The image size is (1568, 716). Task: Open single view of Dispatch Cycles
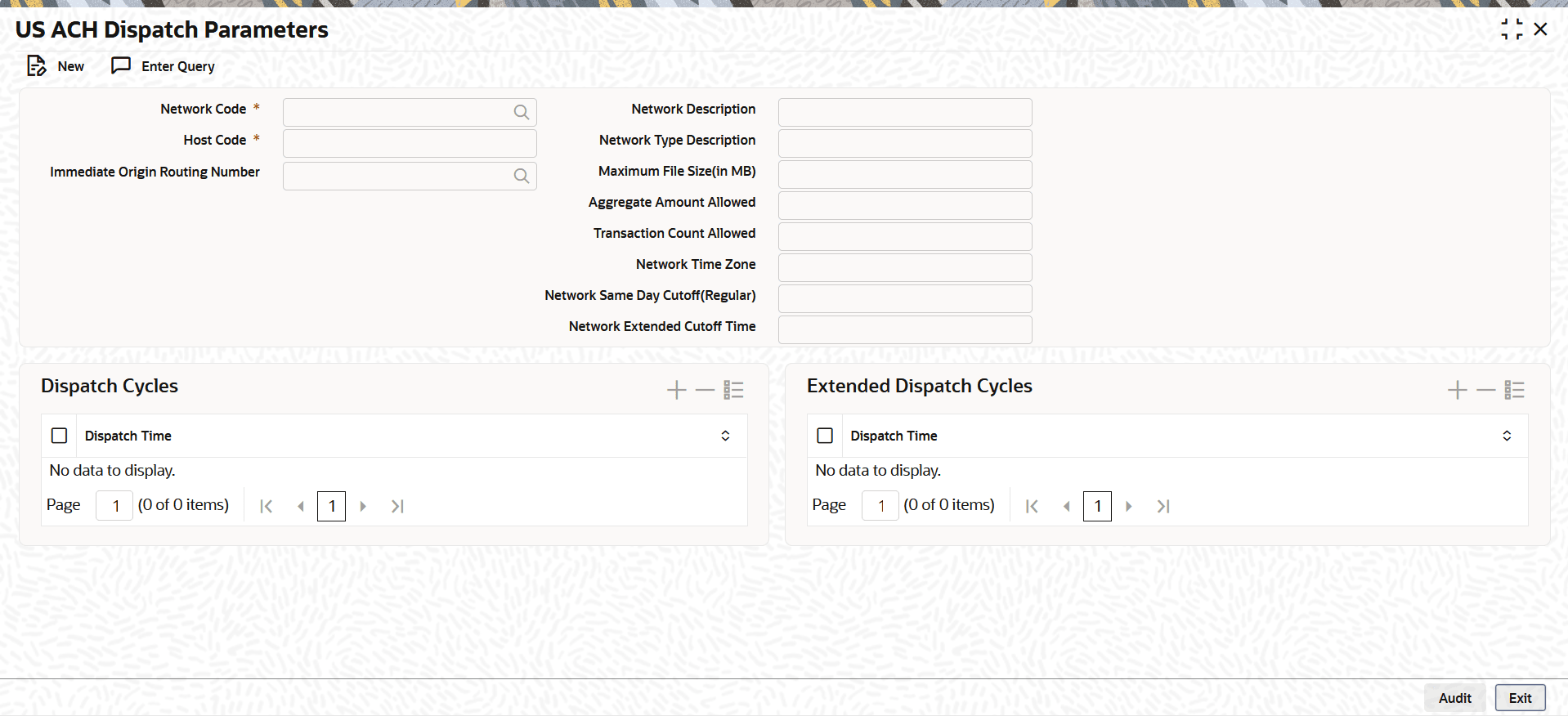click(x=733, y=390)
